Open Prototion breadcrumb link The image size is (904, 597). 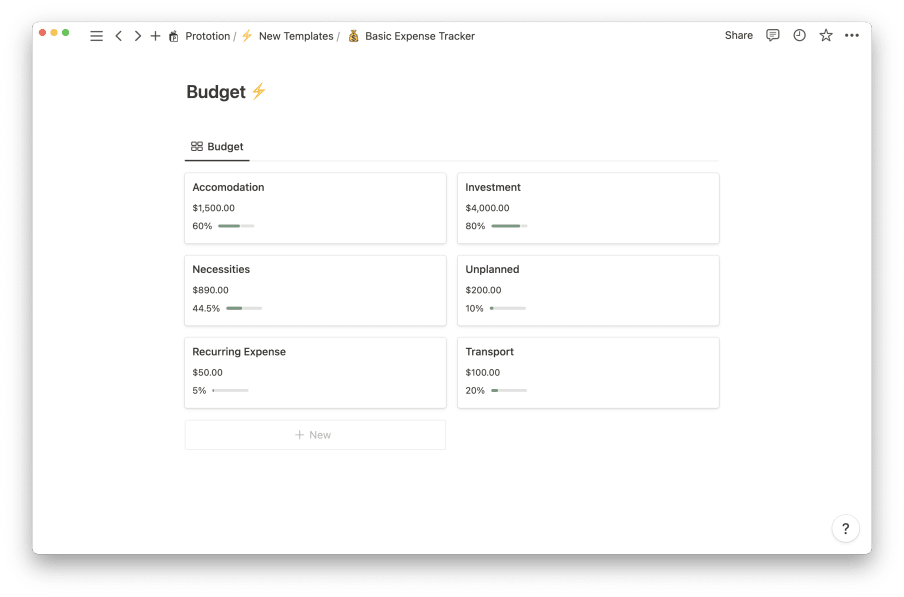coord(208,36)
